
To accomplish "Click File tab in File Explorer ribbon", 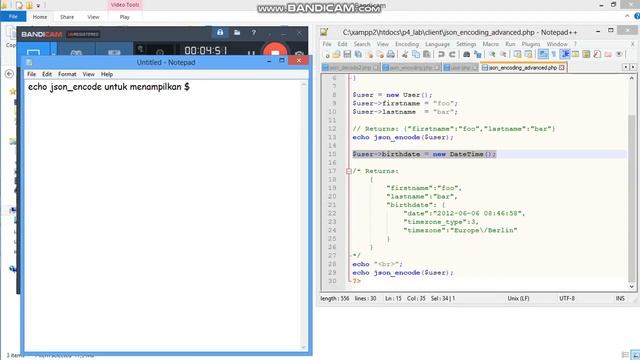I will [x=13, y=17].
